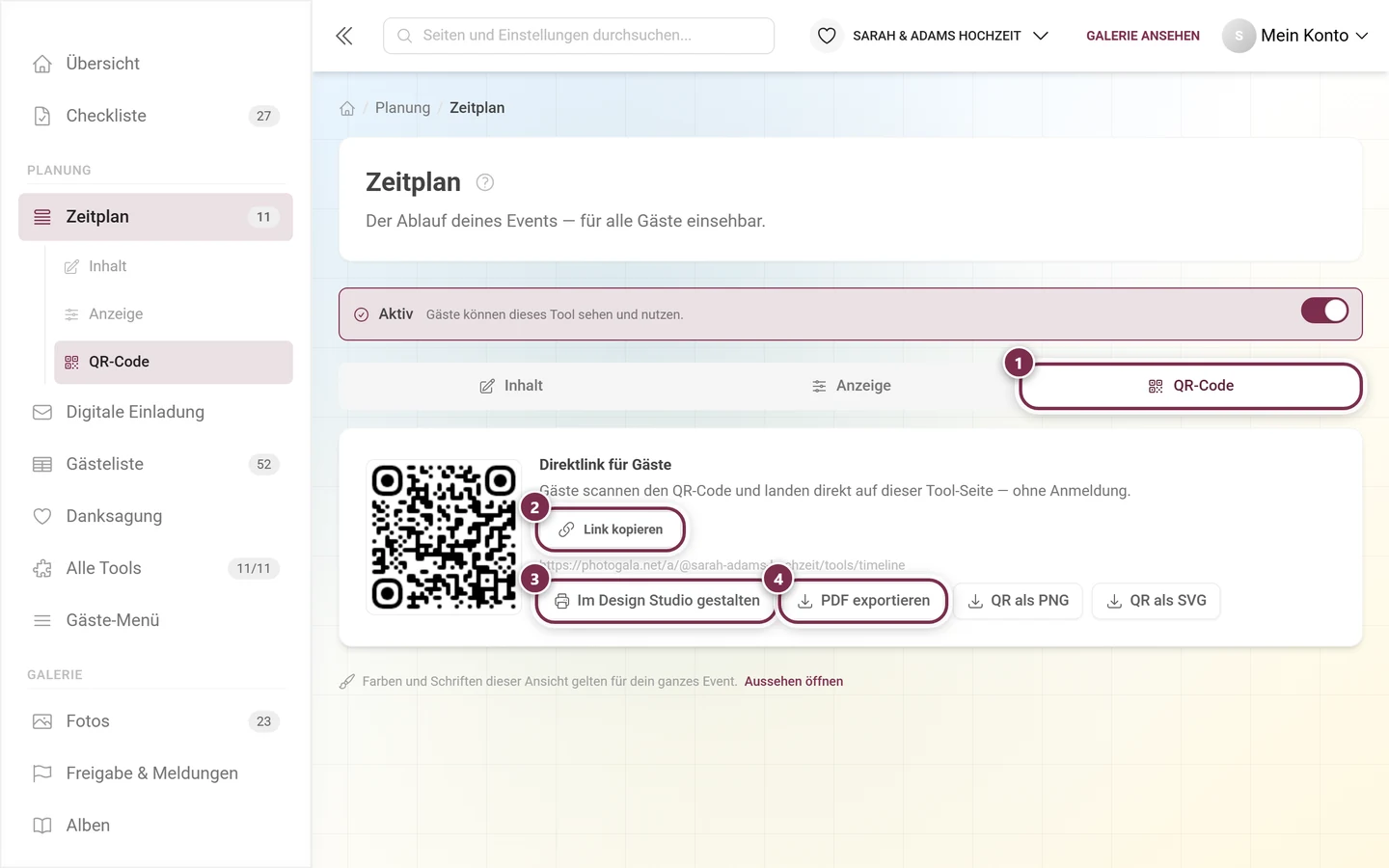Open Fotos in the sidebar
This screenshot has width=1389, height=868.
pyautogui.click(x=155, y=721)
